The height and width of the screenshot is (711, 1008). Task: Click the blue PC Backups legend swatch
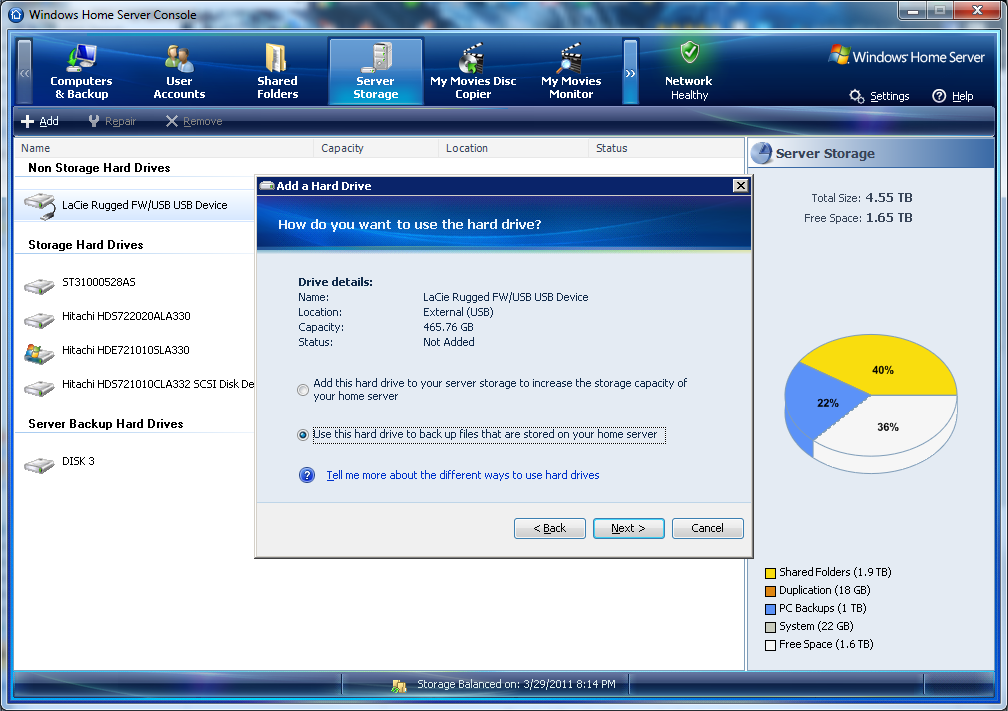tap(770, 609)
